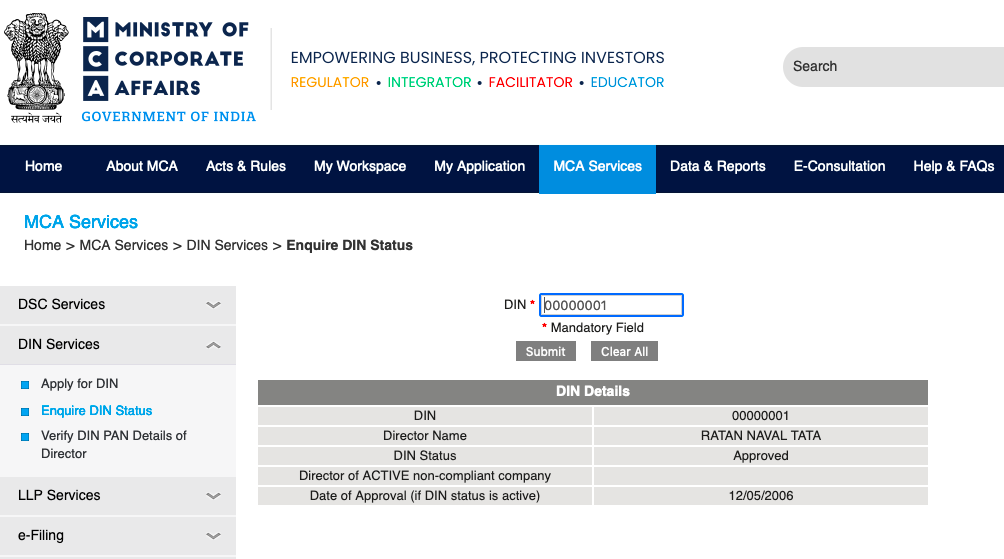Click the DIN number input field
This screenshot has height=559, width=1004.
click(x=611, y=305)
